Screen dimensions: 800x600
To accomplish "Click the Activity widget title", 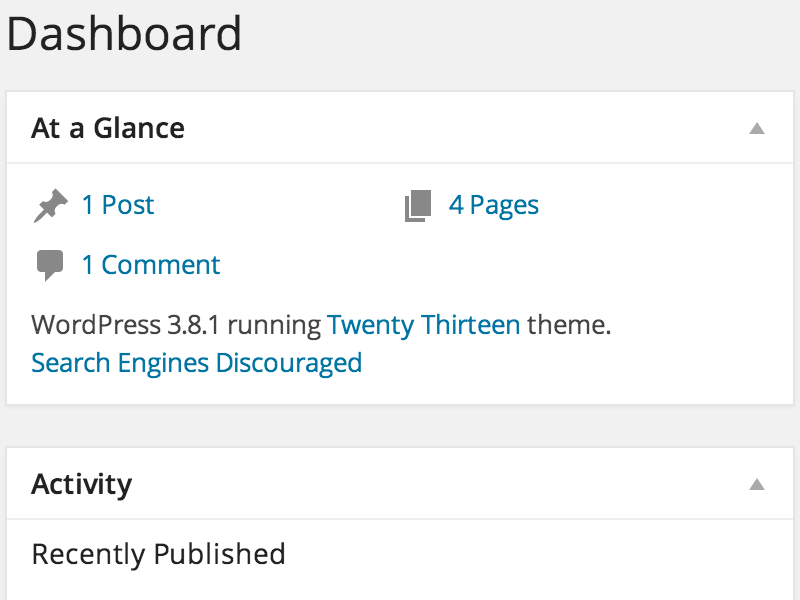I will point(81,484).
